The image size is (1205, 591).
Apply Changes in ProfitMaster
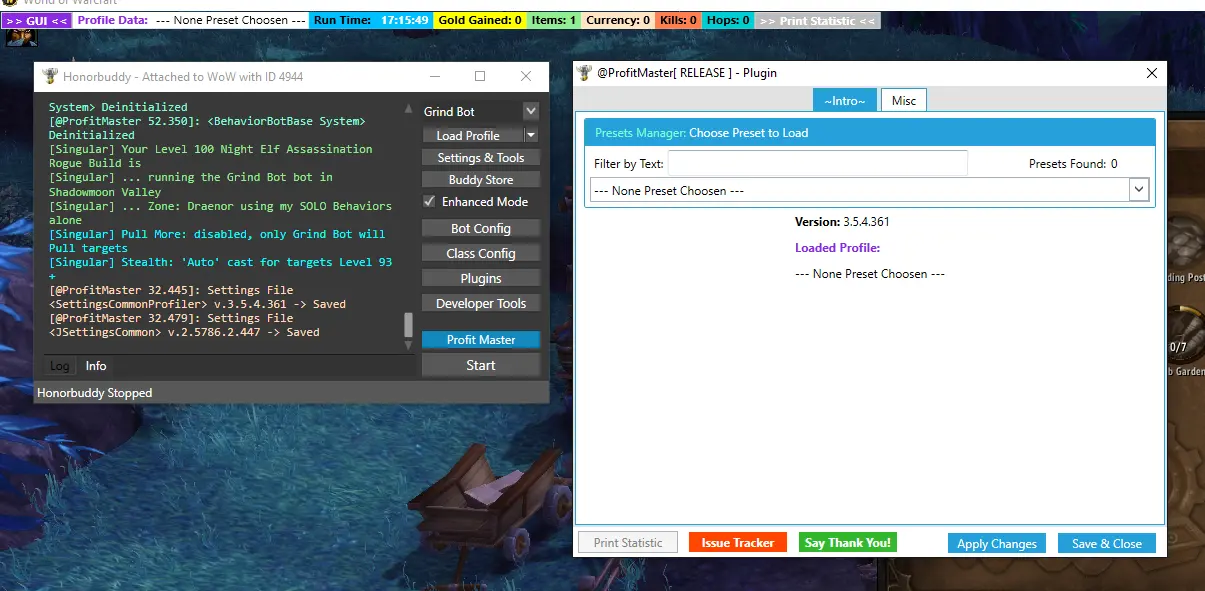coord(997,544)
